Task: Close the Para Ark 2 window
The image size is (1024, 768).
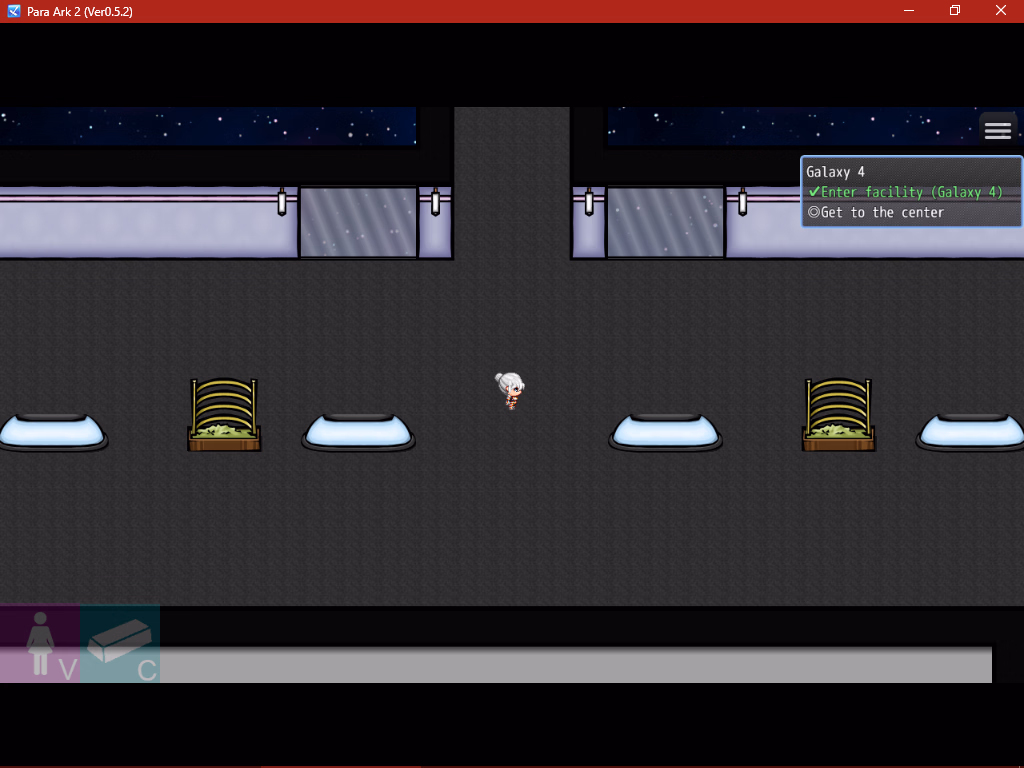Action: click(x=1000, y=10)
